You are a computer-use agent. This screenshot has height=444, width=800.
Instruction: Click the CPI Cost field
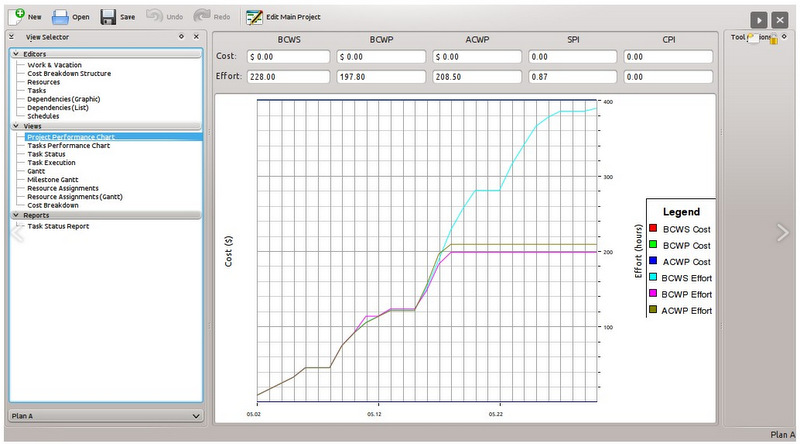(x=668, y=57)
